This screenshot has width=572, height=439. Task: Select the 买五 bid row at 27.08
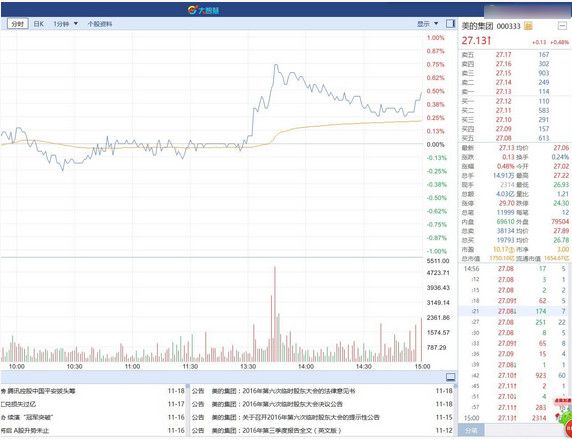coord(514,138)
